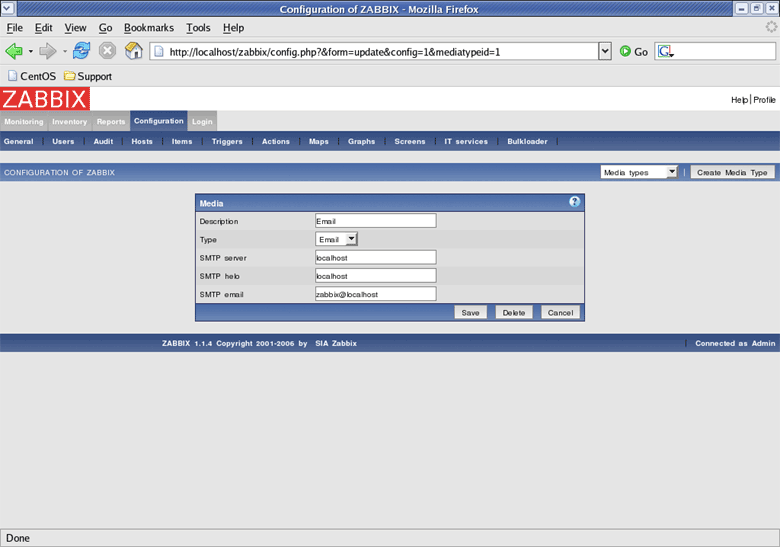This screenshot has height=547, width=780.
Task: Click the Home icon in toolbar
Action: (x=133, y=51)
